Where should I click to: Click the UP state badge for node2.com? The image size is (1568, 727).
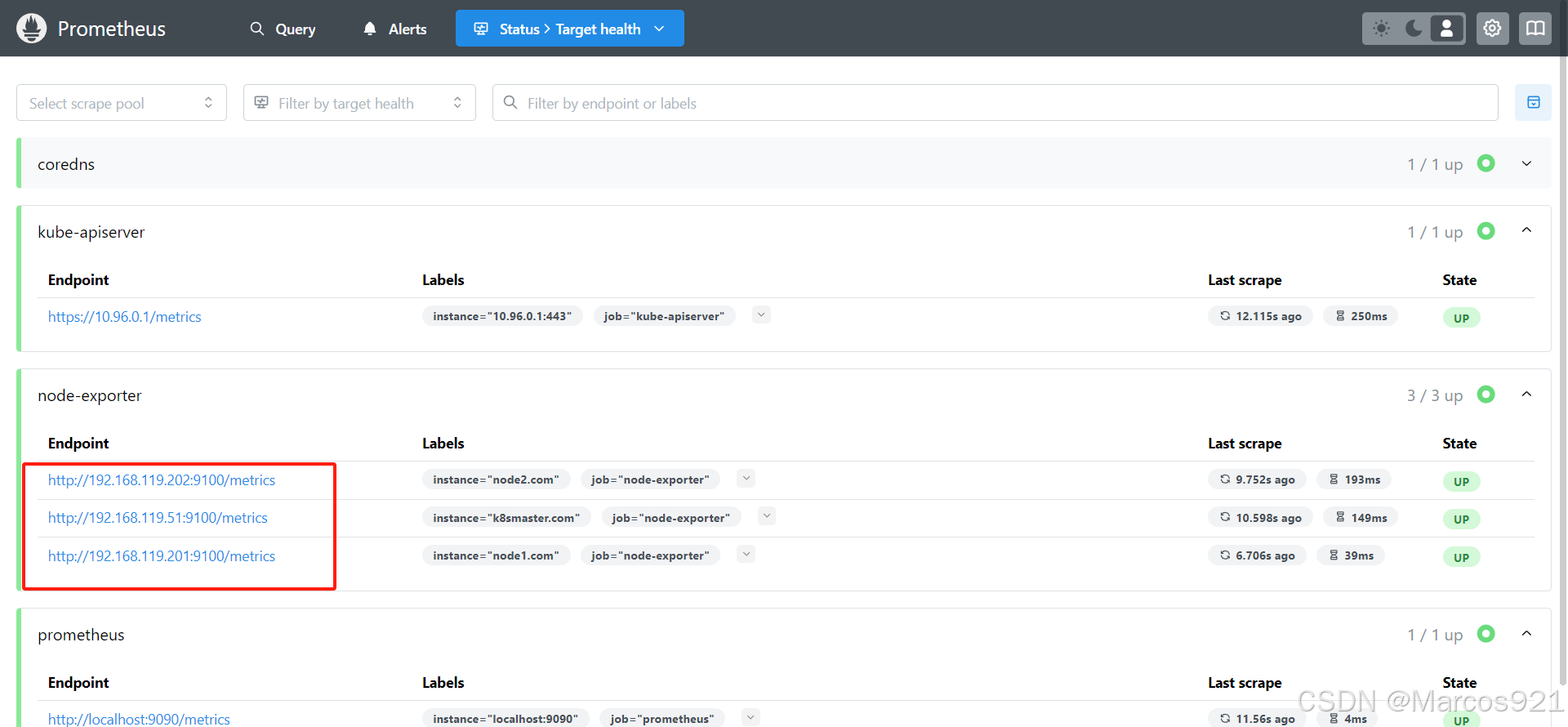click(1461, 481)
